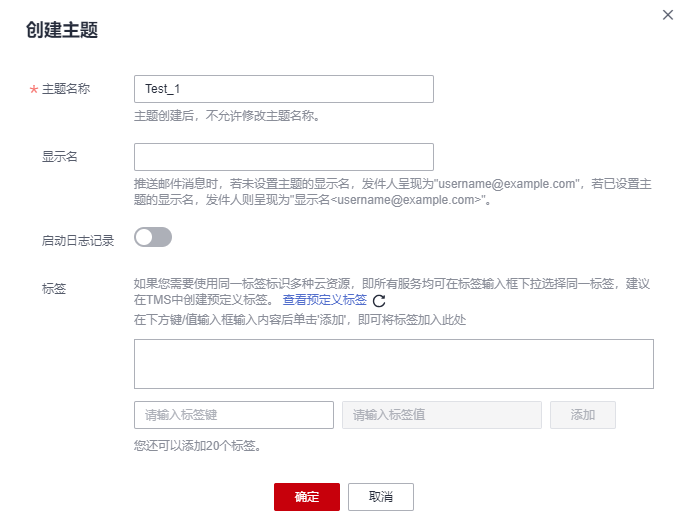Click the 创建主题 dialog title
Image resolution: width=691 pixels, height=525 pixels.
pos(61,30)
